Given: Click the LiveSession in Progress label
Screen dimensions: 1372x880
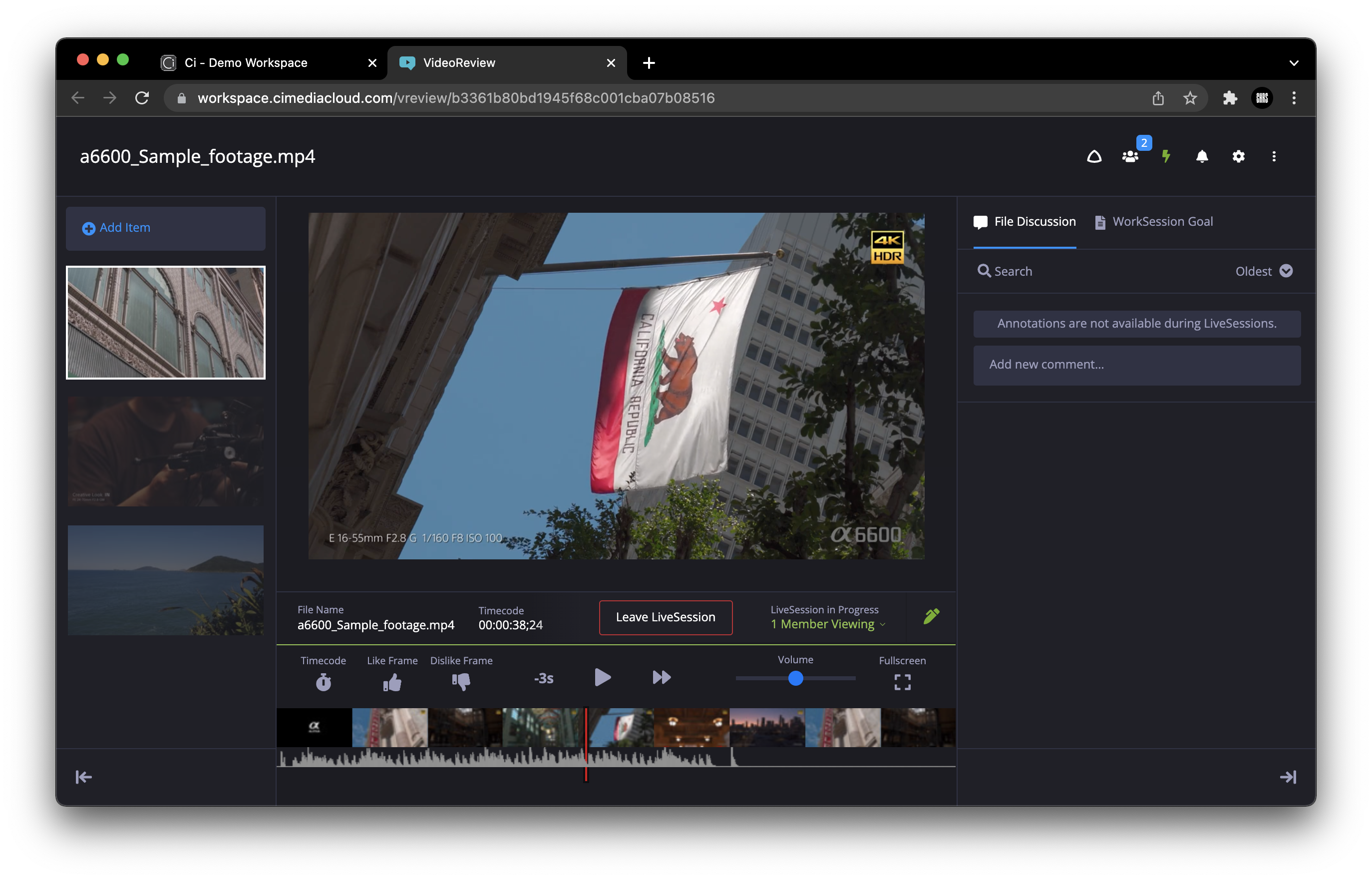Looking at the screenshot, I should 824,609.
